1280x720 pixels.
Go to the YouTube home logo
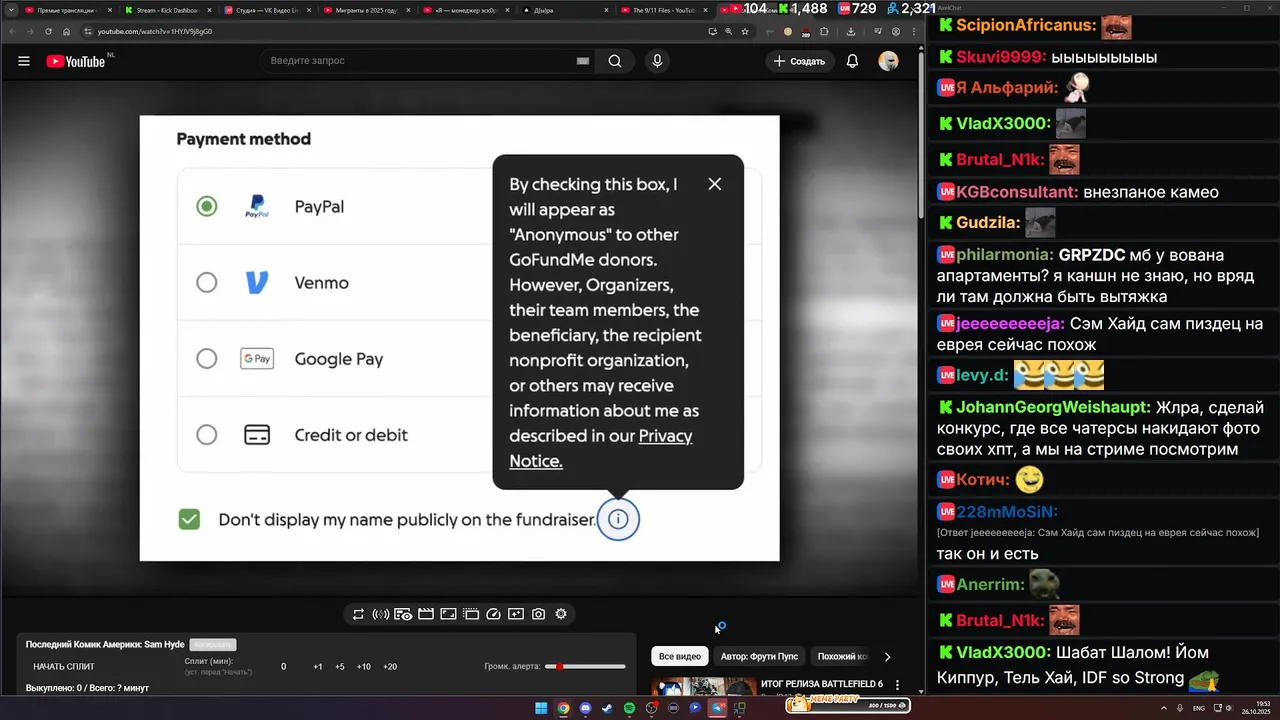click(75, 61)
